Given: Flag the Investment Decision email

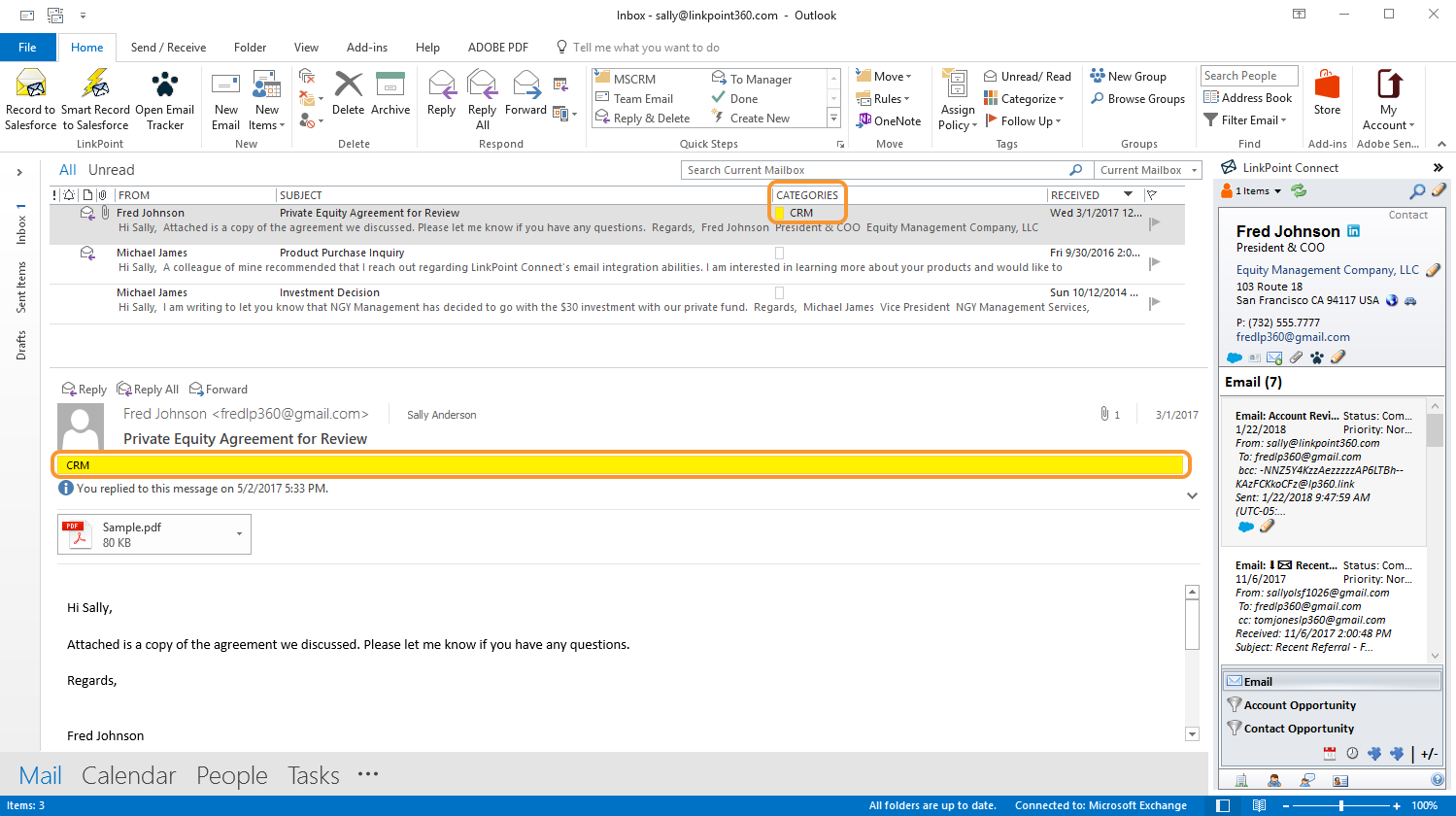Looking at the screenshot, I should coord(1155,302).
